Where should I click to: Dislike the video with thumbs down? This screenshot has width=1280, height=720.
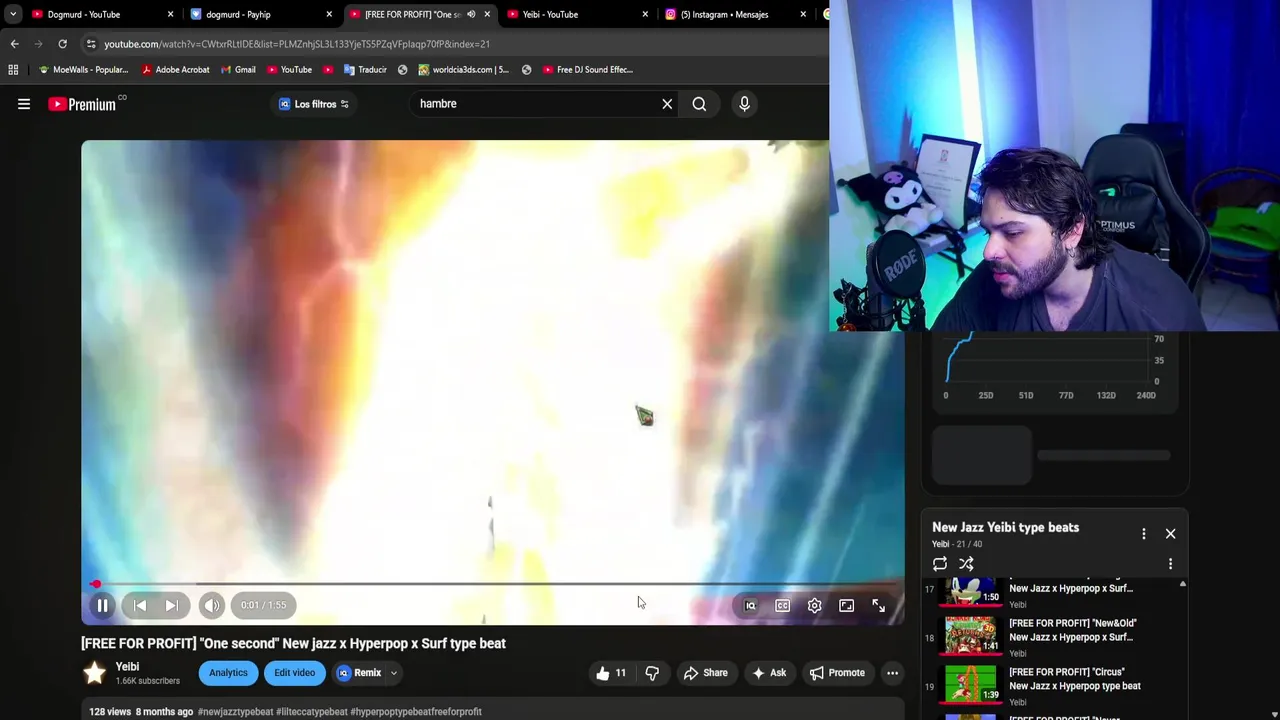tap(652, 673)
